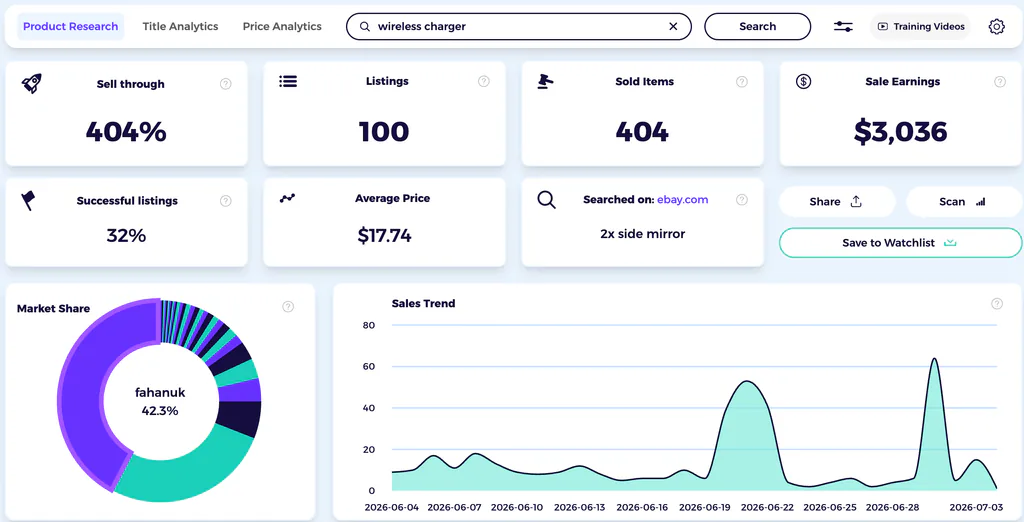Screen dimensions: 1024x522
Task: Click Market Share help question mark
Action: coord(288,306)
